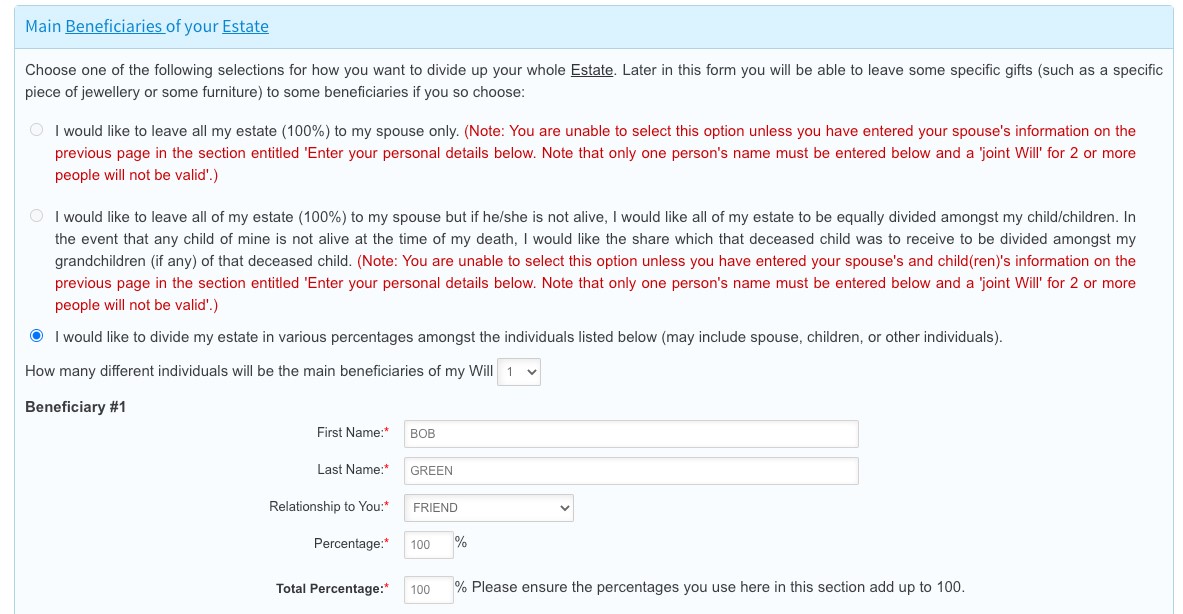Choose the spouse then children equally radio option

pos(37,216)
